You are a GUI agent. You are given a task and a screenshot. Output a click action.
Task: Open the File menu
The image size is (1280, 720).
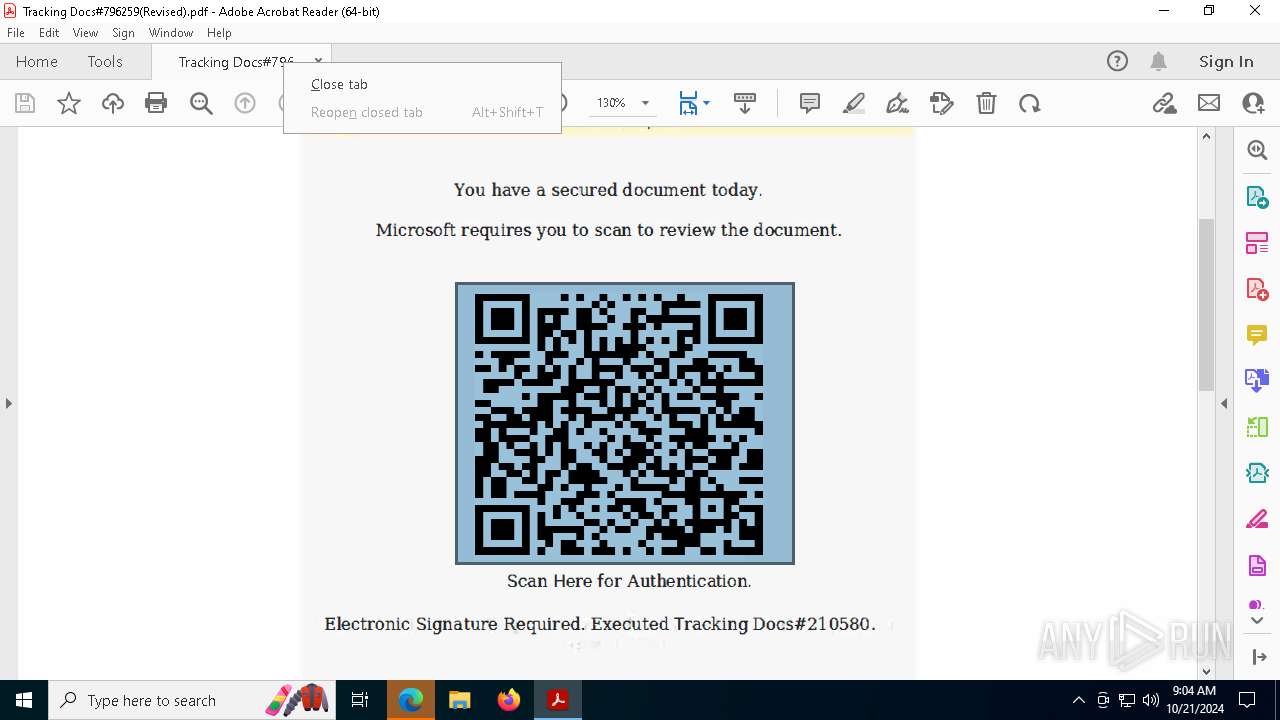16,32
